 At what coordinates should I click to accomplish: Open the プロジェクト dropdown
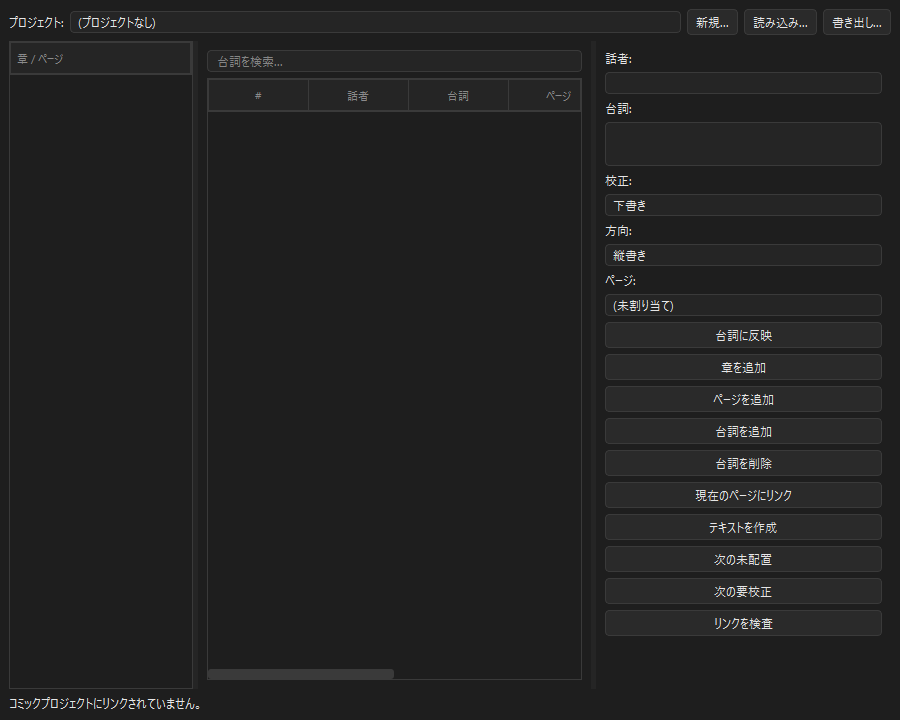coord(375,22)
